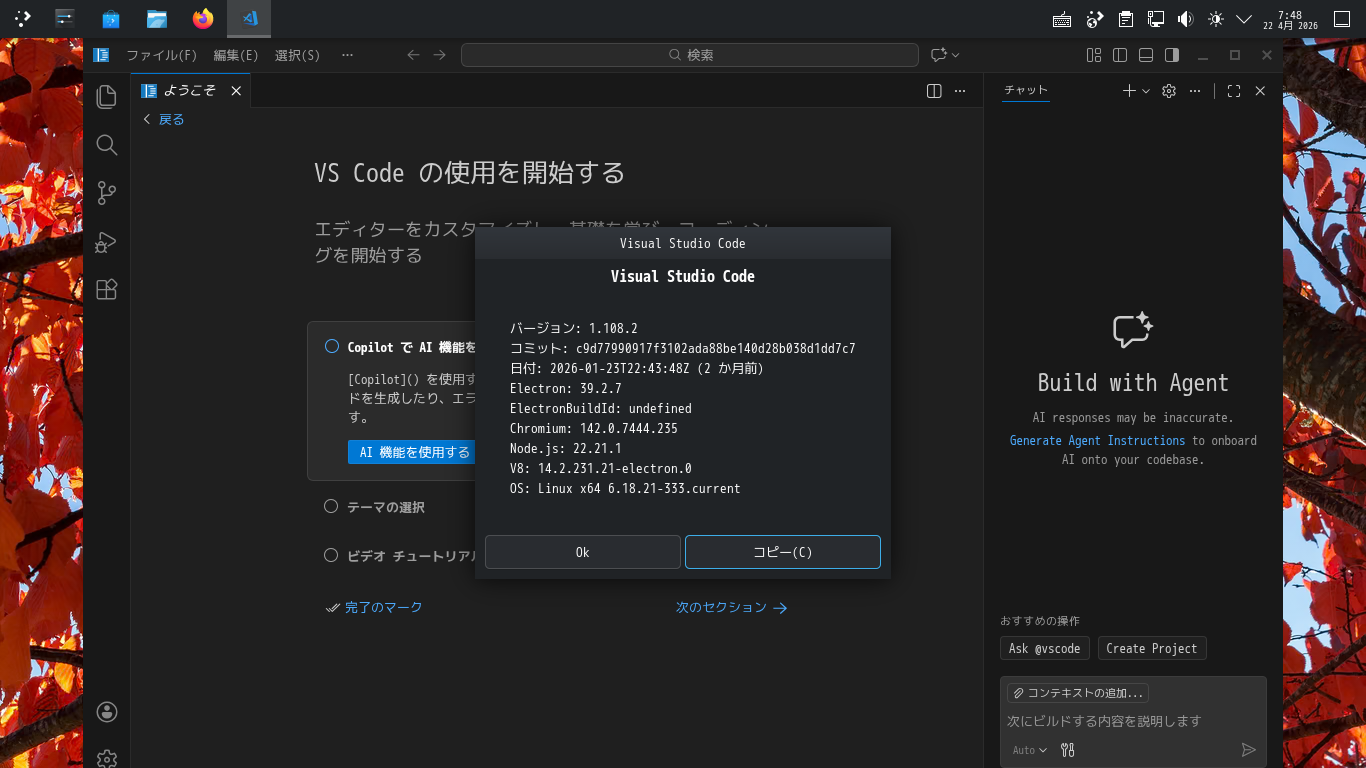
Task: Toggle the primary side bar
Action: [1120, 55]
